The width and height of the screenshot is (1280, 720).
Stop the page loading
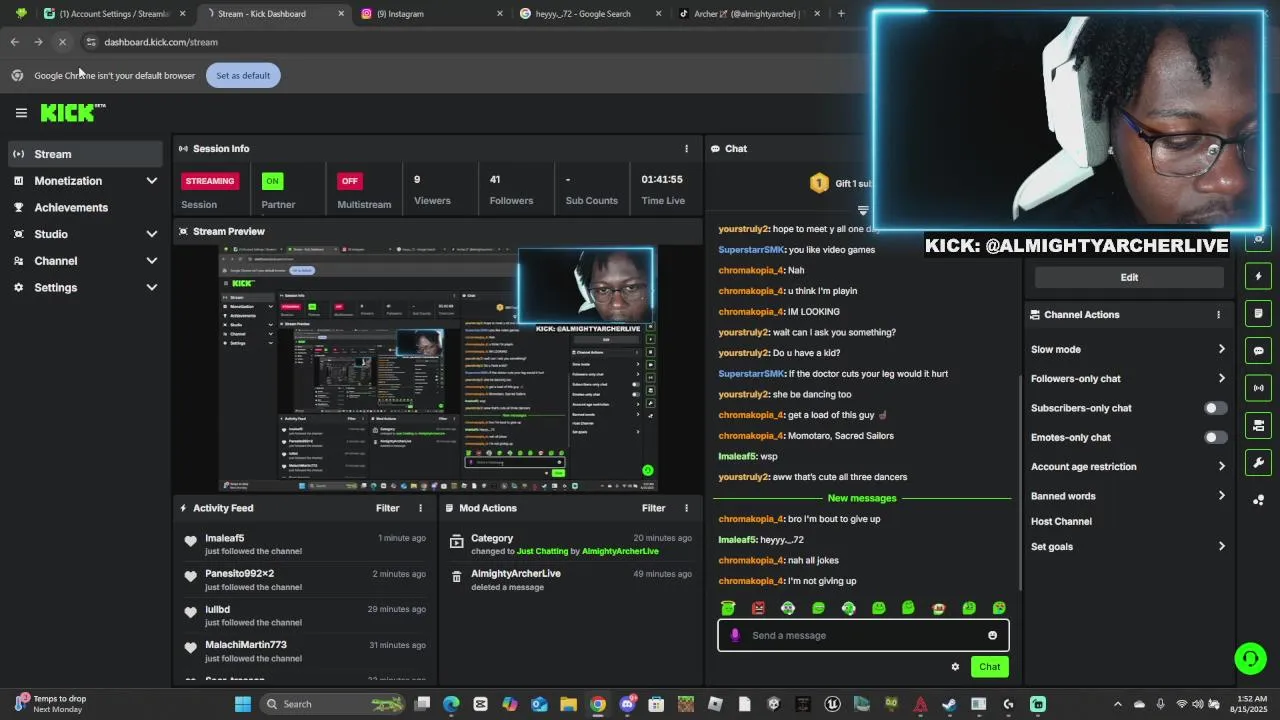click(62, 42)
